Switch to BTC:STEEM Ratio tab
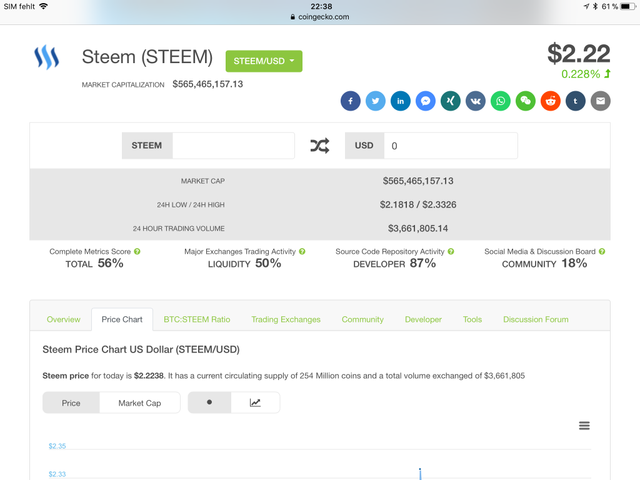Image resolution: width=640 pixels, height=480 pixels. click(x=197, y=320)
